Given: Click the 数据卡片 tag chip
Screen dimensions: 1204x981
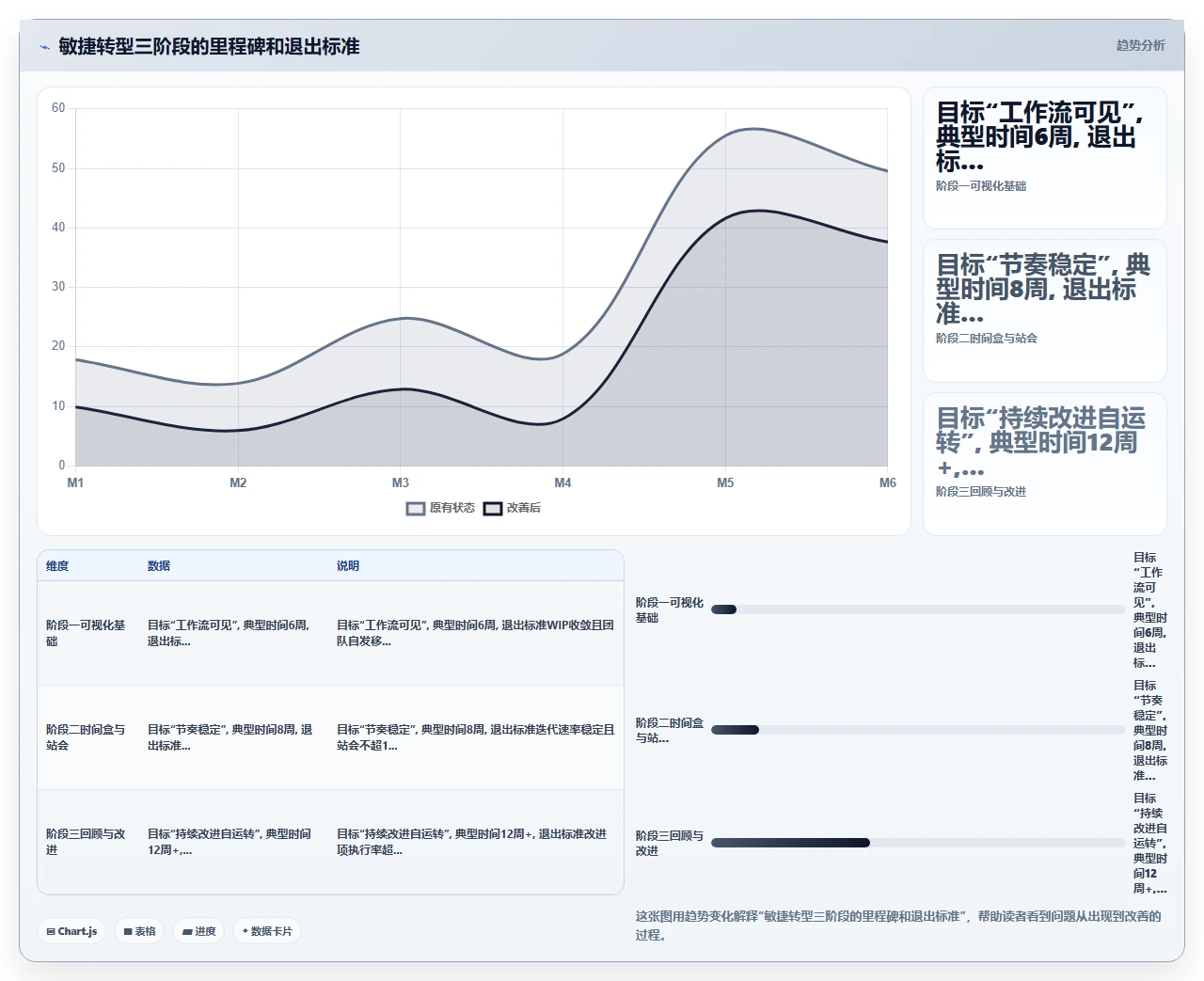Looking at the screenshot, I should click(x=266, y=931).
